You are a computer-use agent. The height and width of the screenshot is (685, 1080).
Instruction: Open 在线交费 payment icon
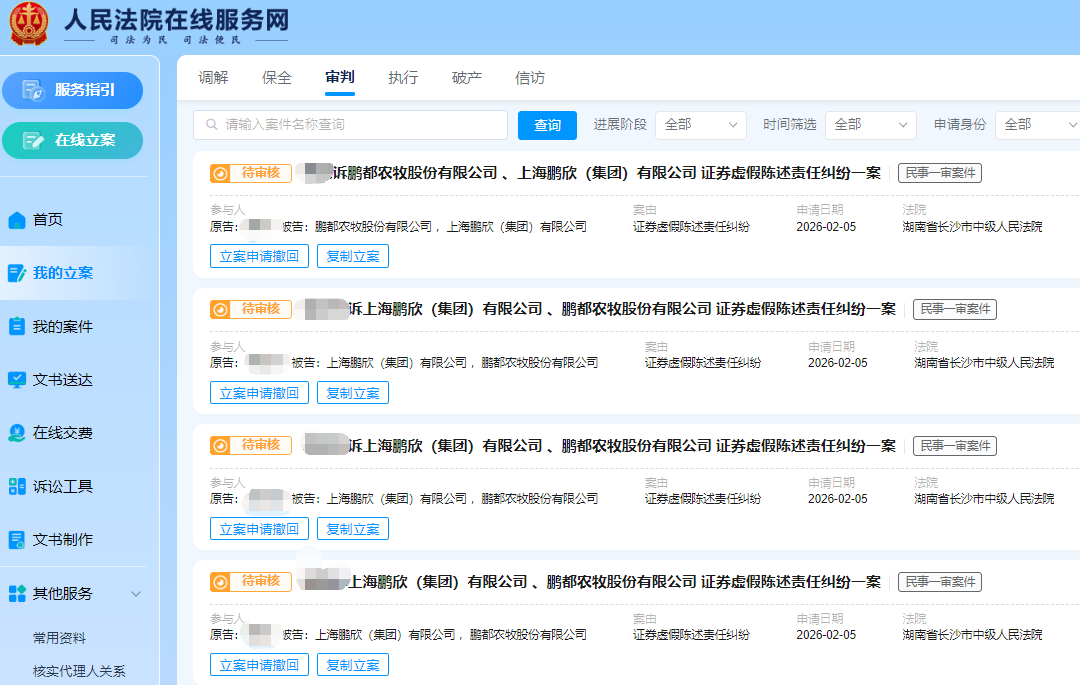pyautogui.click(x=17, y=433)
